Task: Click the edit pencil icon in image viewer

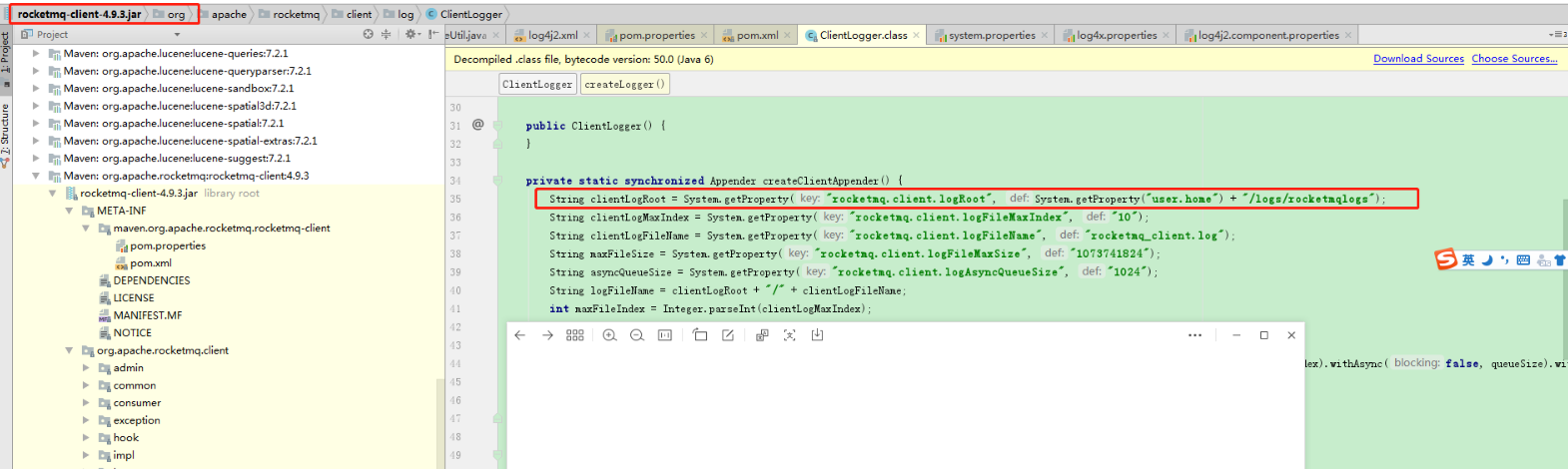Action: [728, 335]
